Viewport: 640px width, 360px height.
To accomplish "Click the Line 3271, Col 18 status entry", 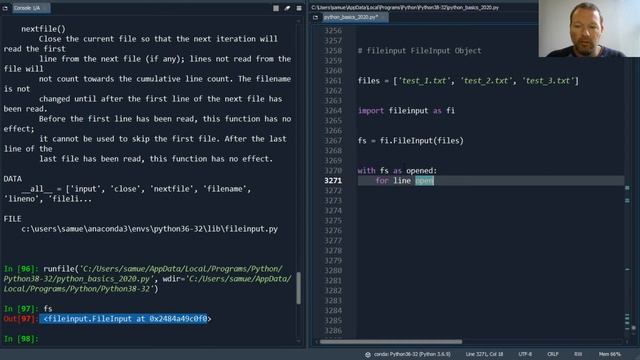I will point(484,354).
